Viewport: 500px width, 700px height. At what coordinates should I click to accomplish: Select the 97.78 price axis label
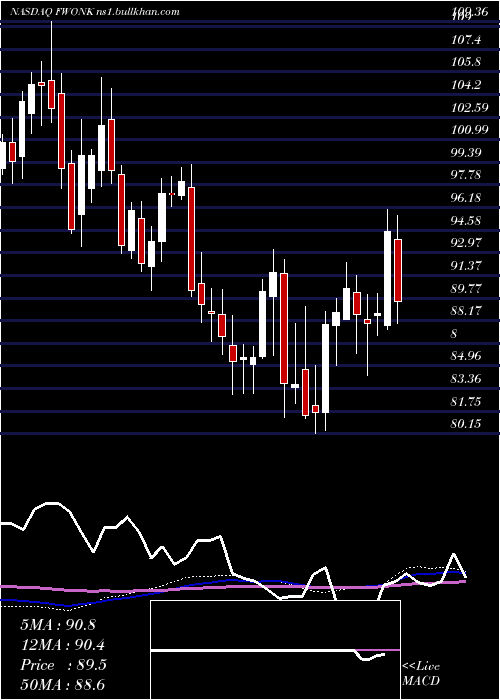(x=467, y=175)
